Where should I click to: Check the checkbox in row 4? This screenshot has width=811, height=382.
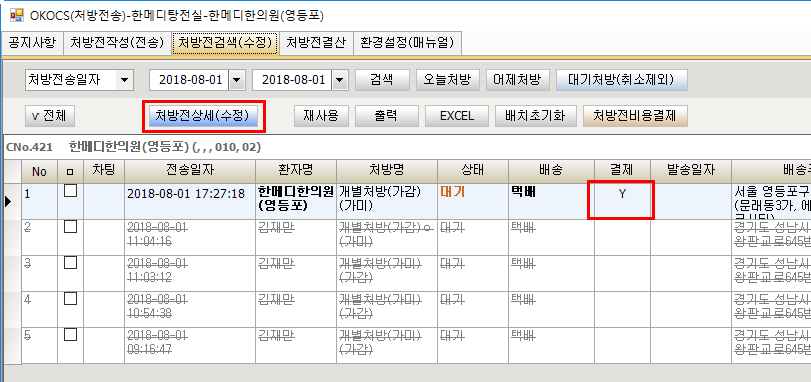(70, 299)
